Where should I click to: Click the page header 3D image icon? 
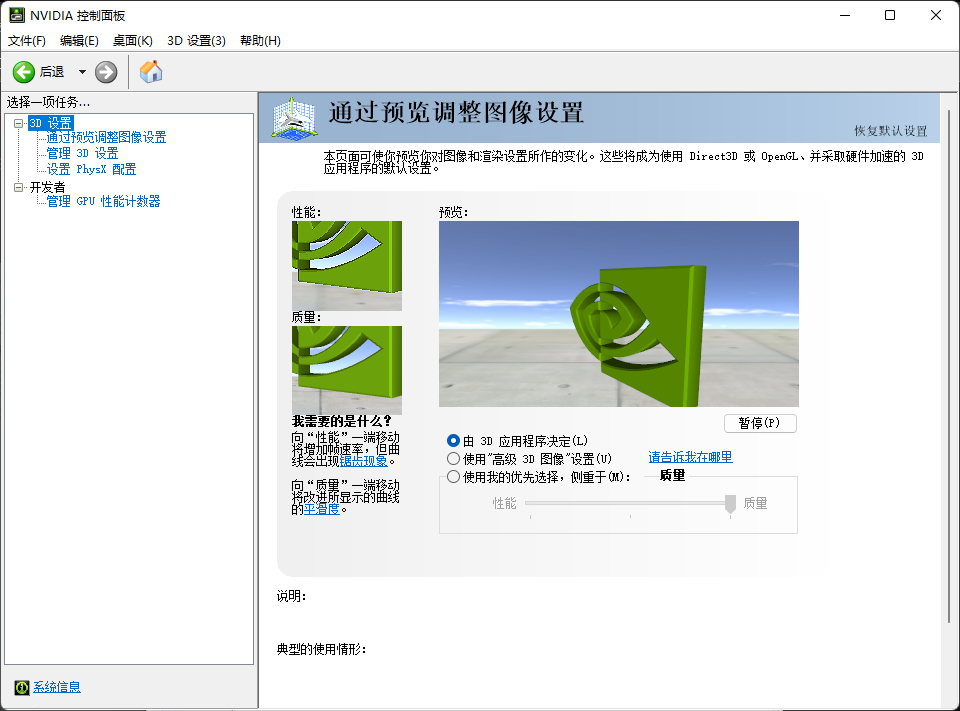(294, 118)
